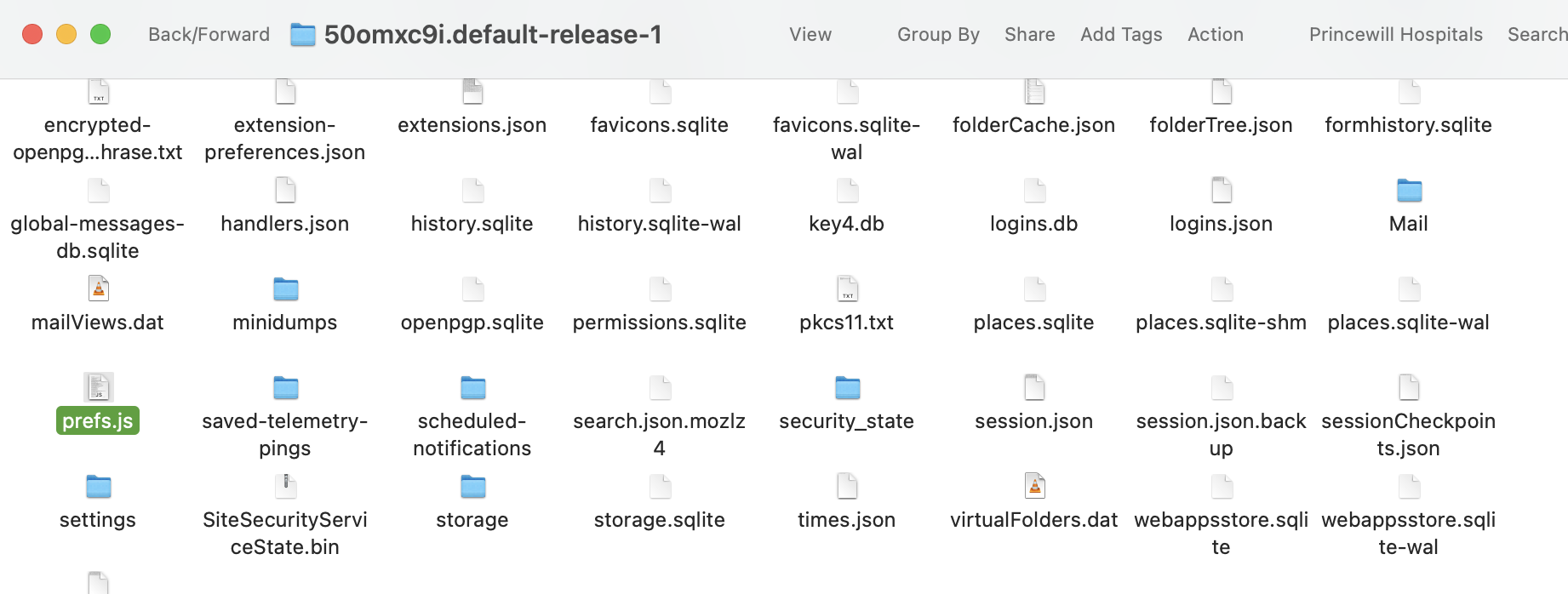Click the Add Tags toolbar item
This screenshot has width=1568, height=594.
point(1121,35)
